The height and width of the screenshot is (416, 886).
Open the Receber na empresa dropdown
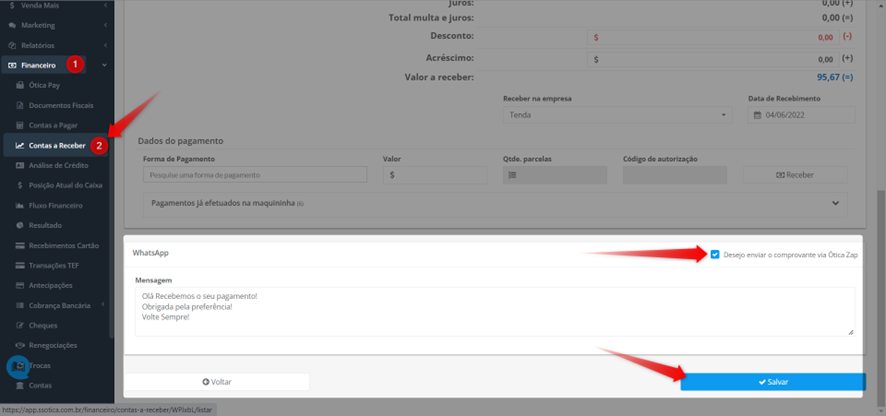pyautogui.click(x=618, y=115)
